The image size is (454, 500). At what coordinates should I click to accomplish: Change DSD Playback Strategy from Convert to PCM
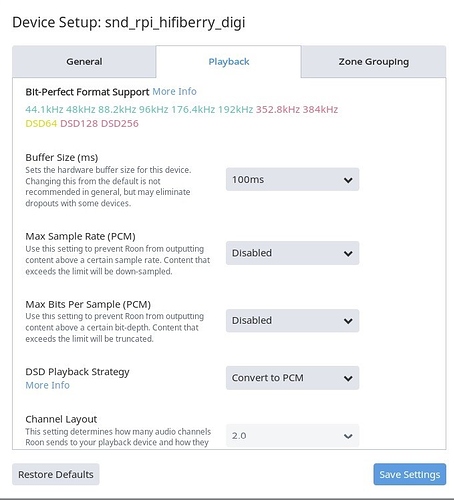point(292,378)
